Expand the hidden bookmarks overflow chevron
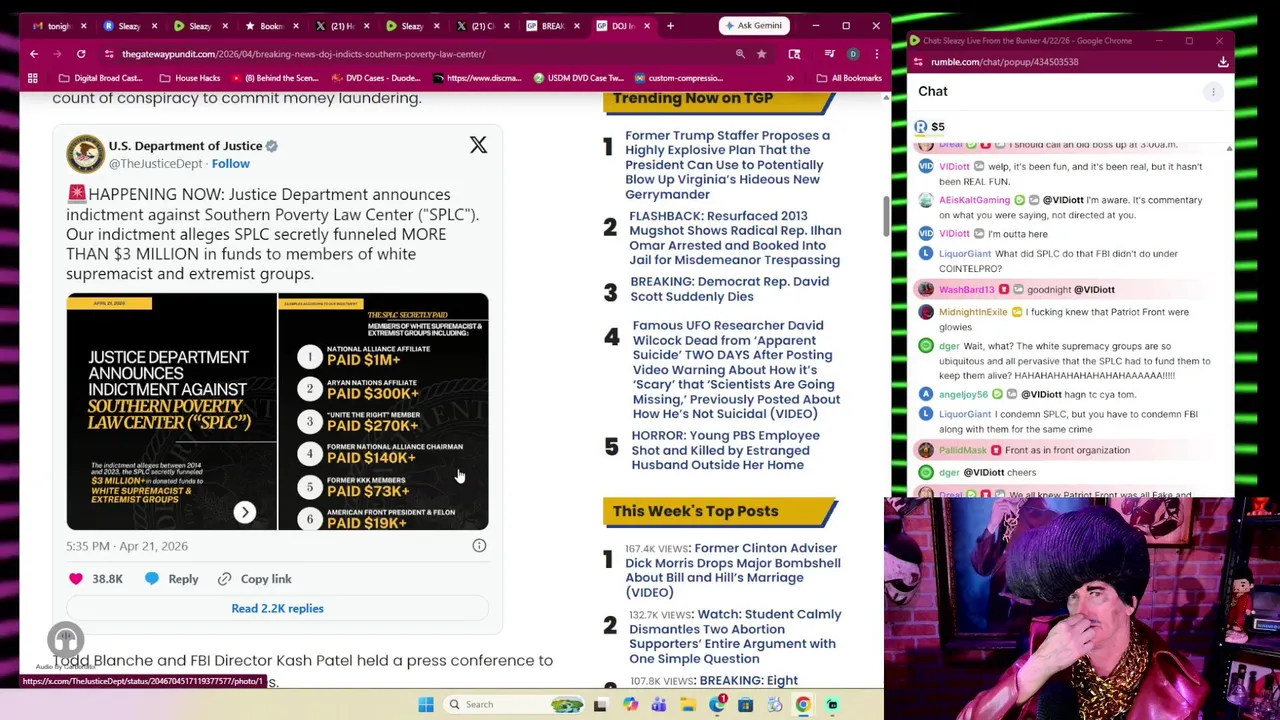1280x720 pixels. (x=790, y=78)
